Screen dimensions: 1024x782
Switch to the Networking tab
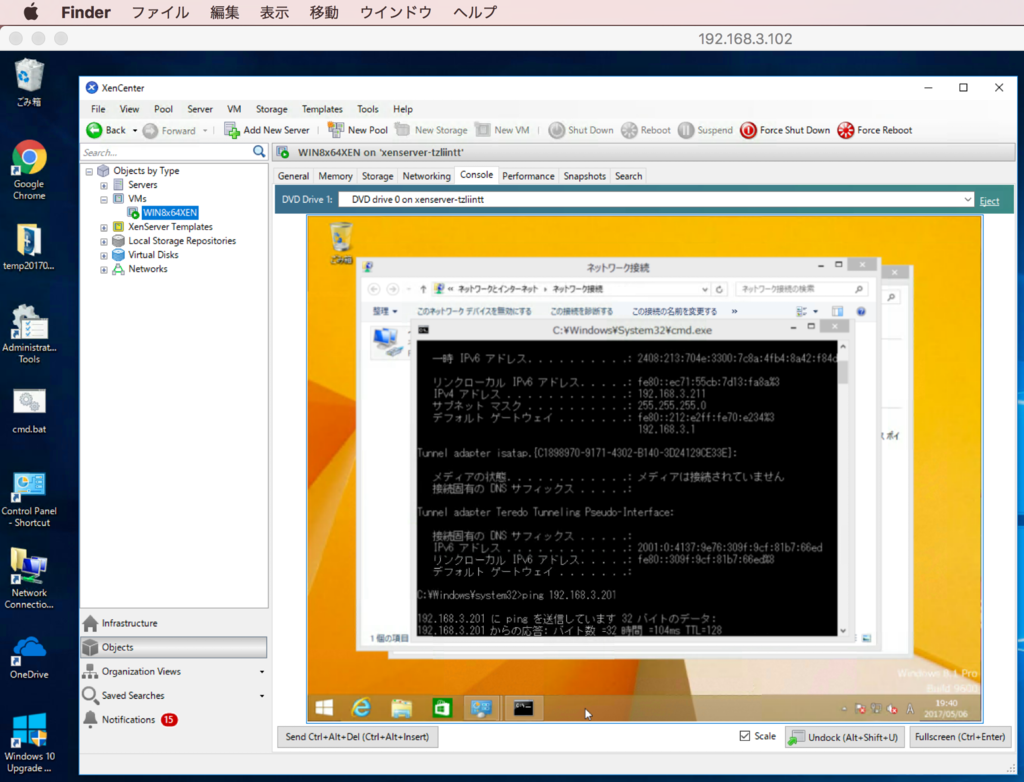point(426,176)
